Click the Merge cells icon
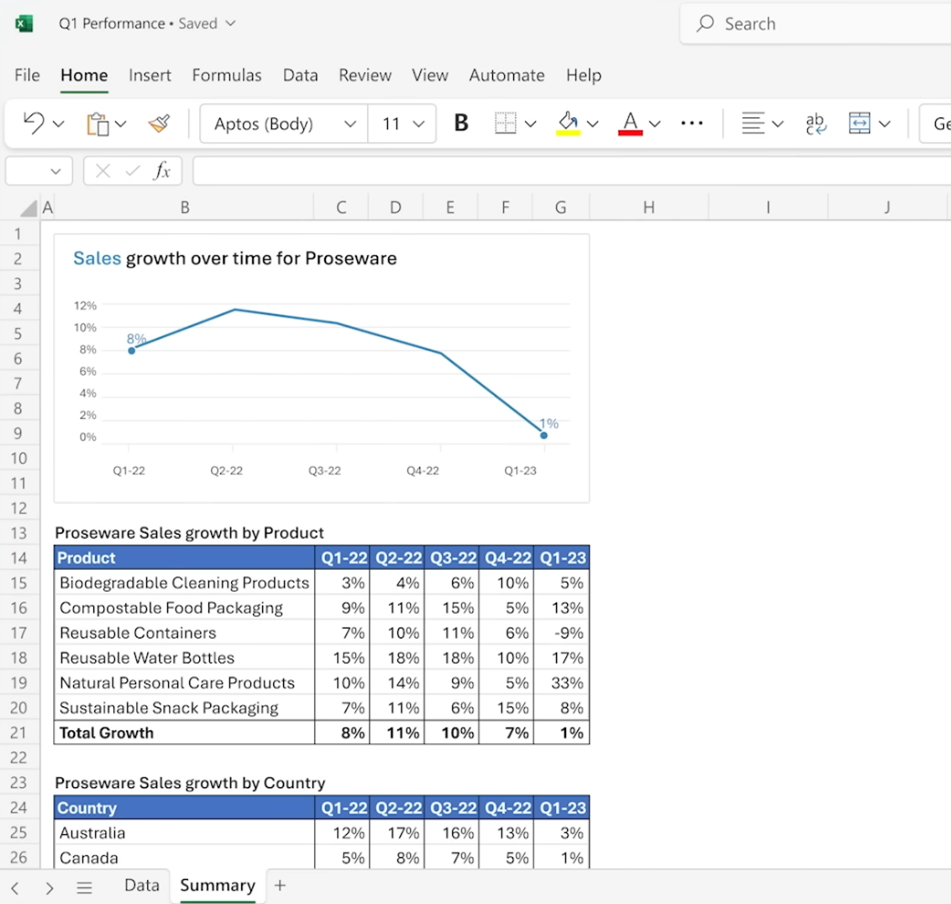 (859, 124)
